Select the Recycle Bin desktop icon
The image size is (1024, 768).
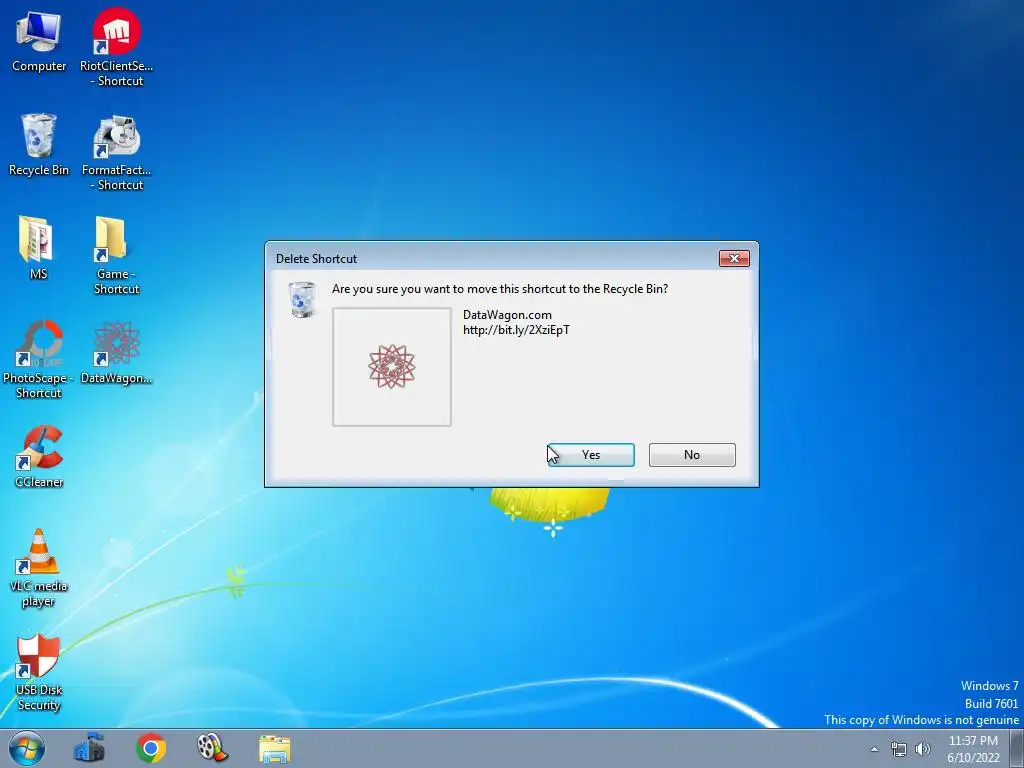point(39,145)
